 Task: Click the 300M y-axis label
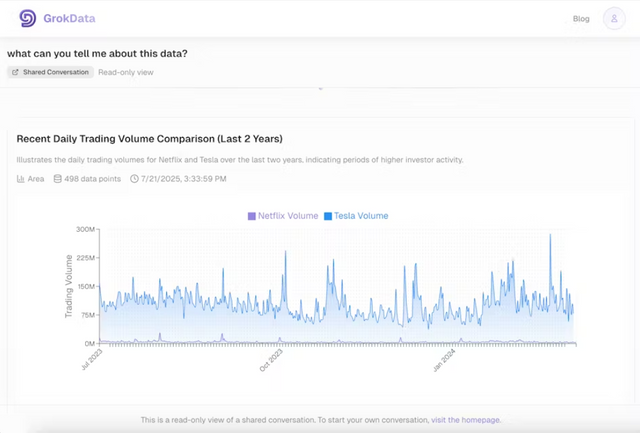click(85, 229)
